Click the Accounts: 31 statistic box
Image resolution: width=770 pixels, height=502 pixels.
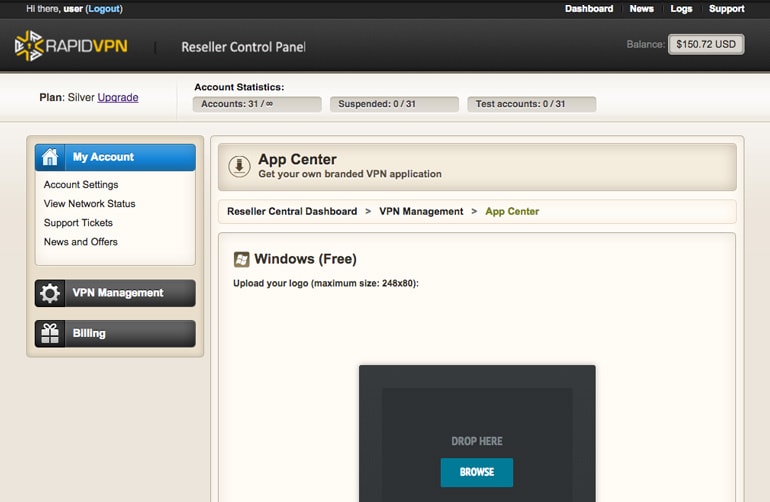click(x=257, y=104)
